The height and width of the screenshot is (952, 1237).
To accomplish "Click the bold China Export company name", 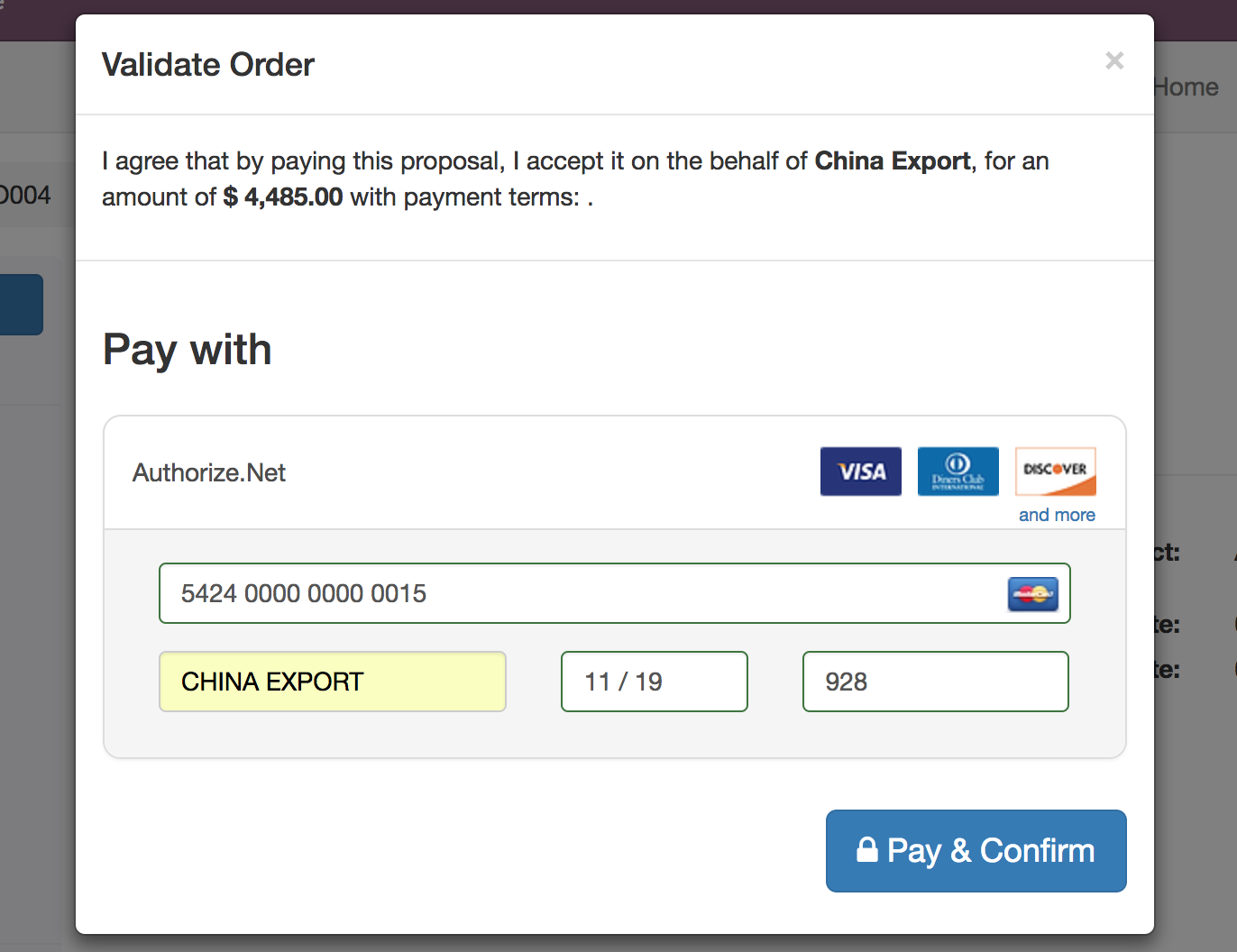I will 892,161.
